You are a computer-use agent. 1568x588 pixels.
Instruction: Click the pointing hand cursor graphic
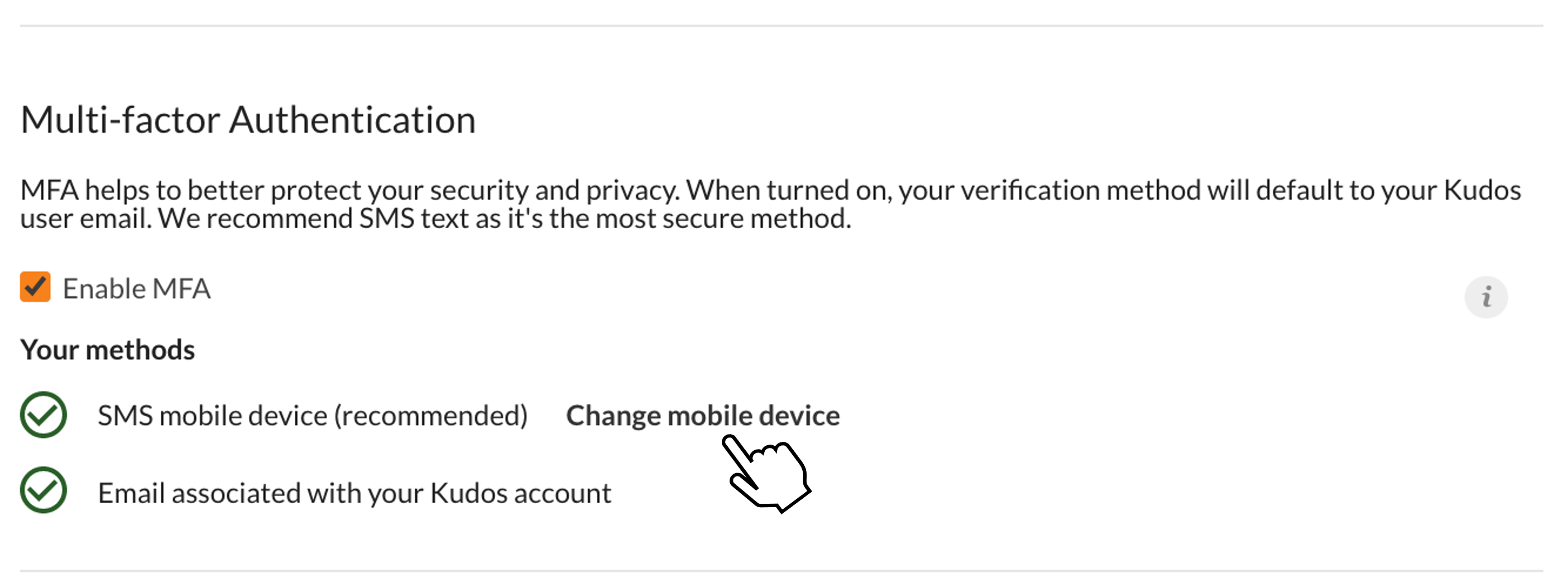coord(766,473)
